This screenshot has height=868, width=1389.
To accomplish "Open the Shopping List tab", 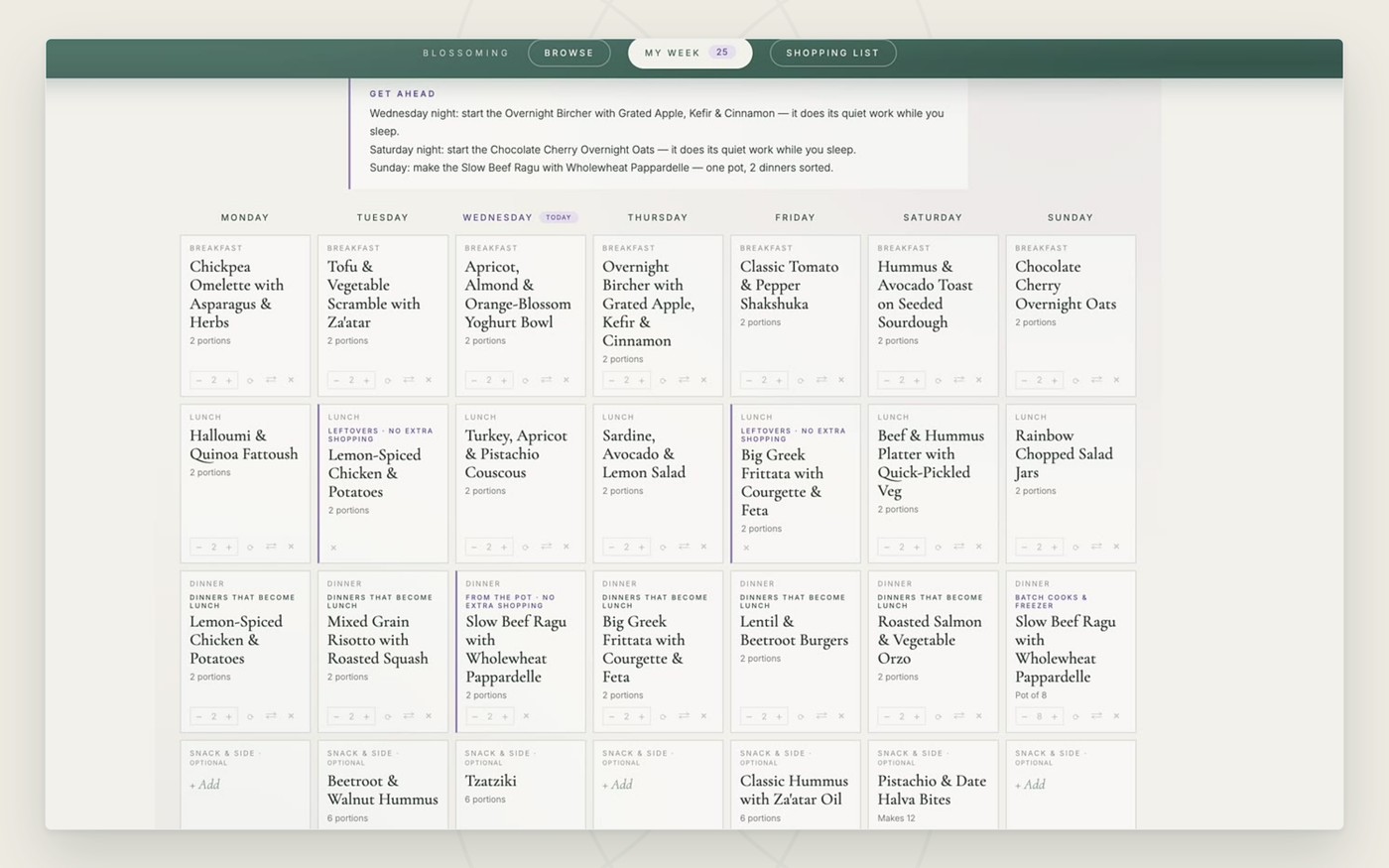I will point(832,53).
